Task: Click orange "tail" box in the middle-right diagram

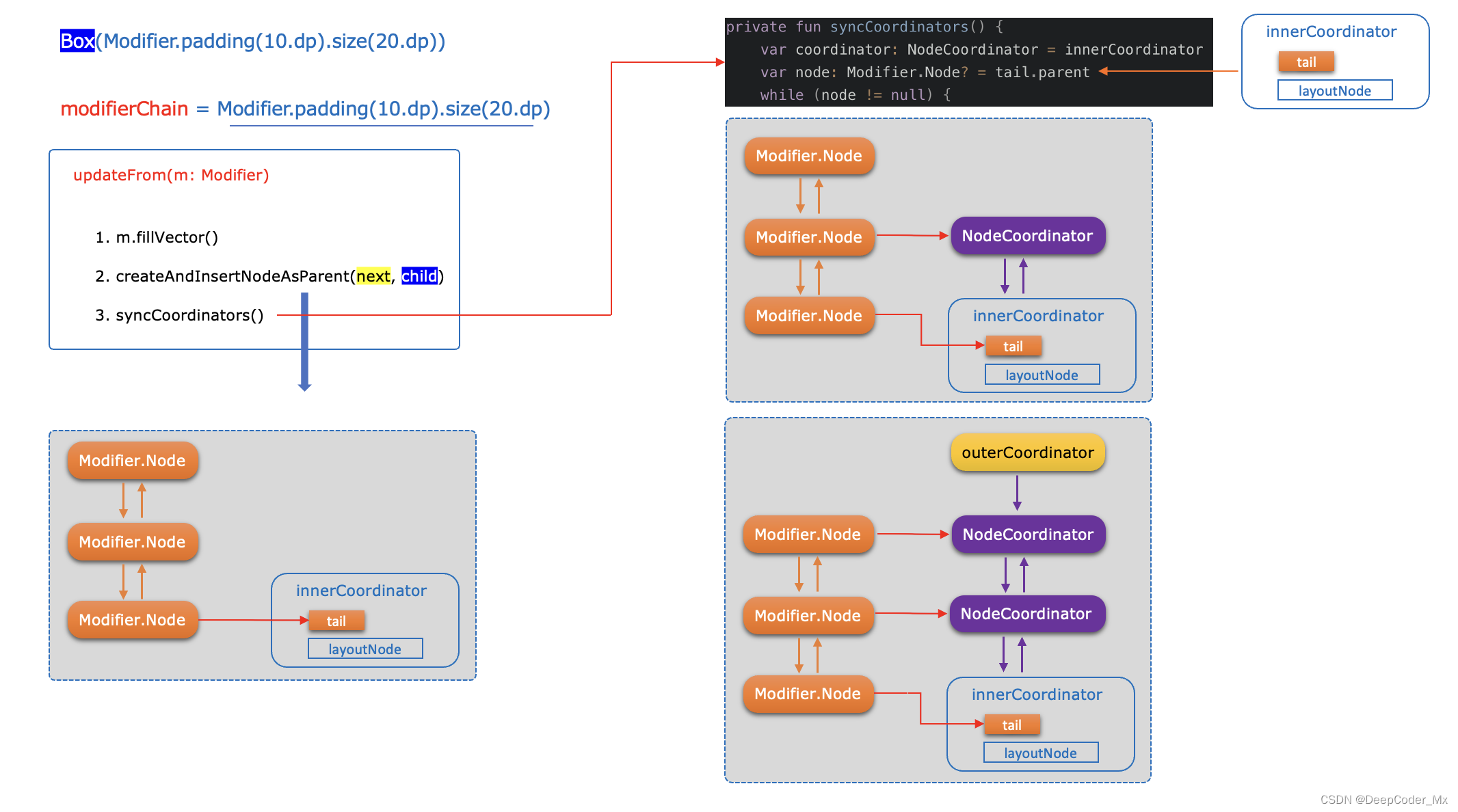Action: click(1013, 347)
